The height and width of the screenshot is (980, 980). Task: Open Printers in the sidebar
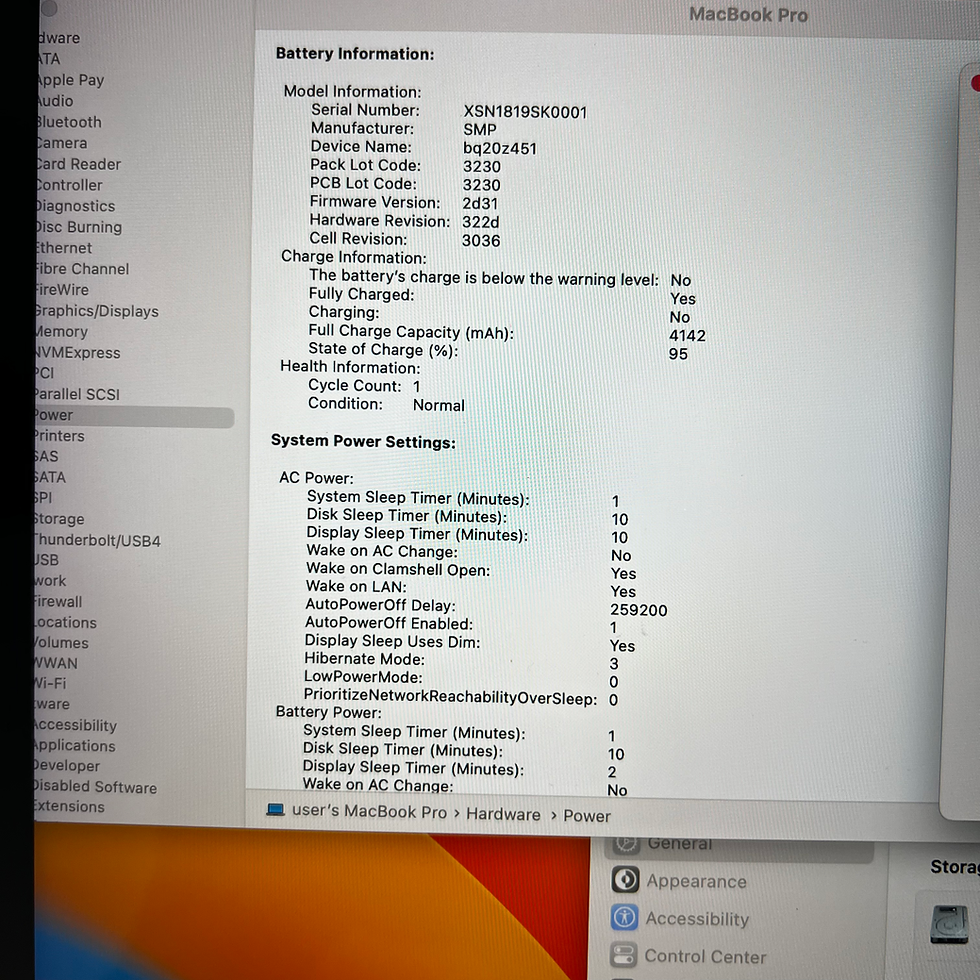coord(59,436)
